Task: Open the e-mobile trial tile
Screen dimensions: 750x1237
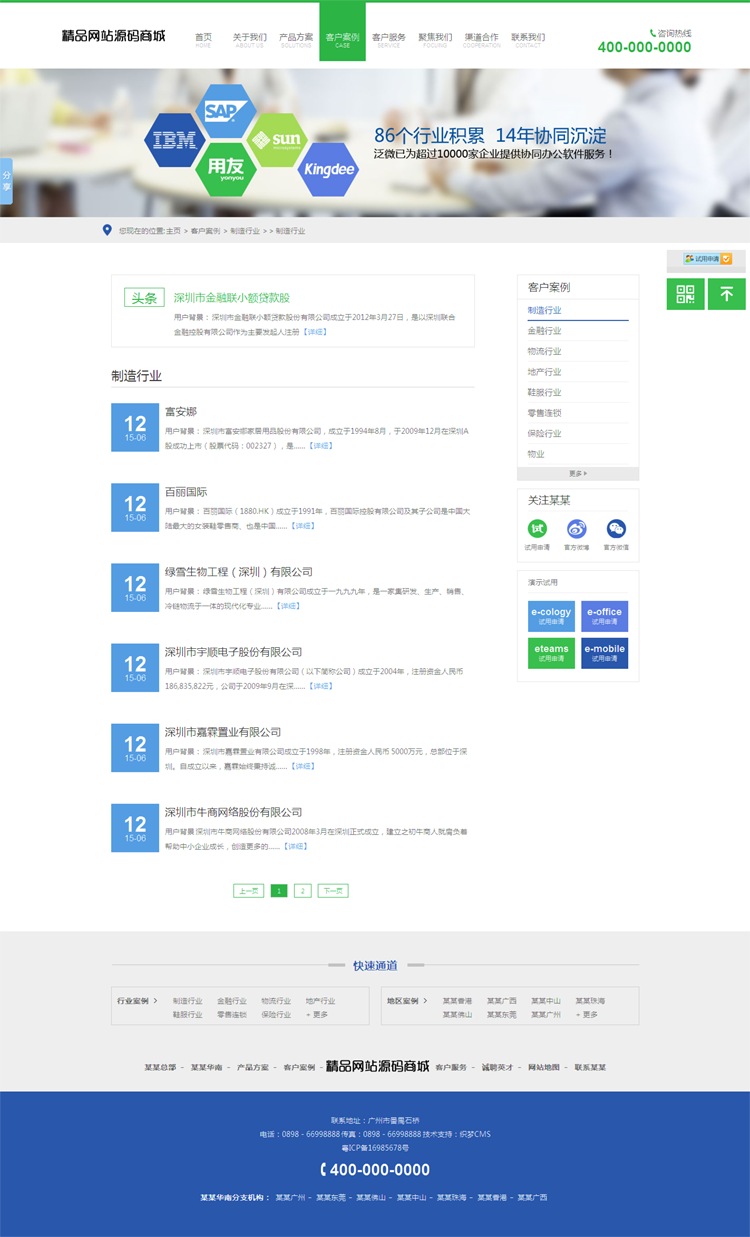Action: 605,653
